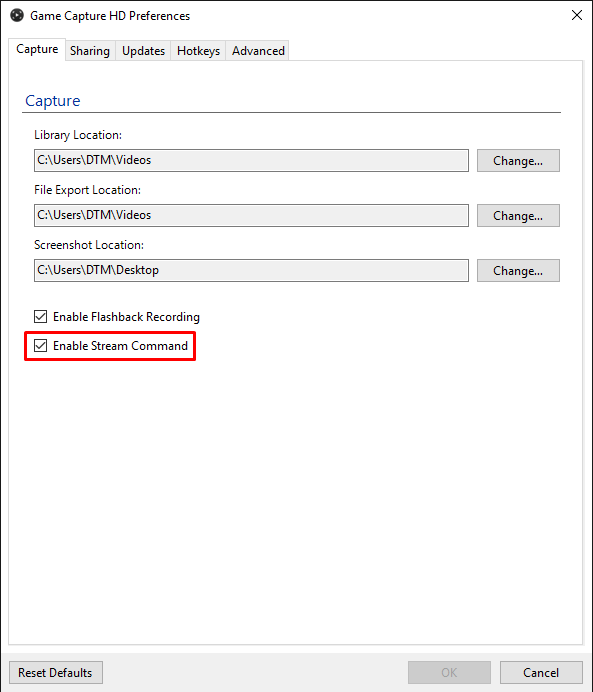Go to the Advanced tab
This screenshot has height=692, width=593.
click(x=258, y=51)
